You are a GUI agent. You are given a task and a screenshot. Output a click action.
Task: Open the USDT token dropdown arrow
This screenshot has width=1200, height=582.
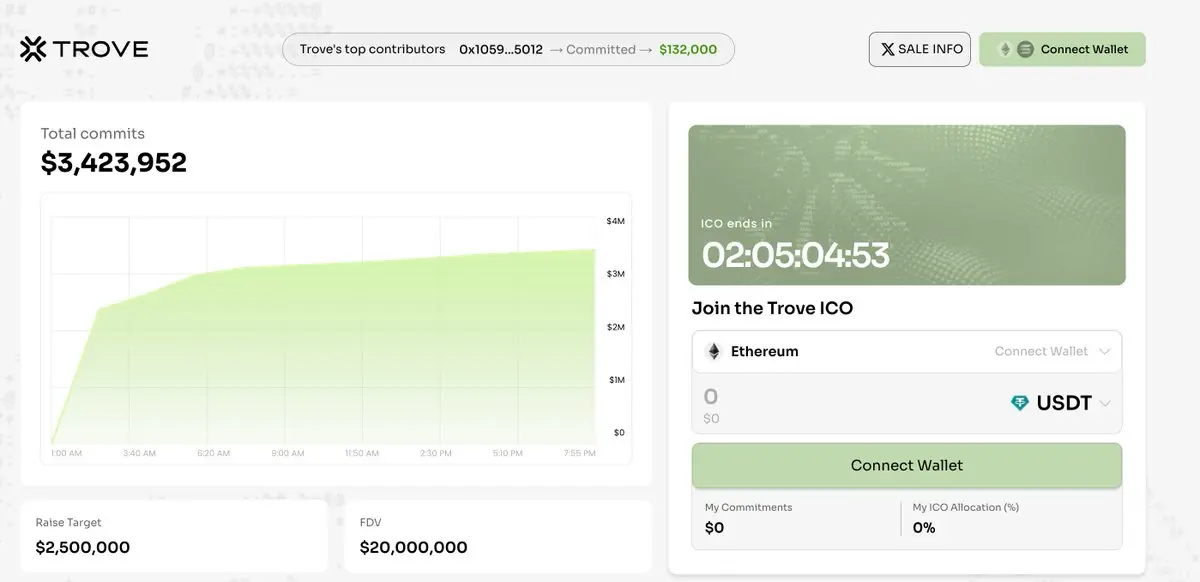click(1104, 403)
